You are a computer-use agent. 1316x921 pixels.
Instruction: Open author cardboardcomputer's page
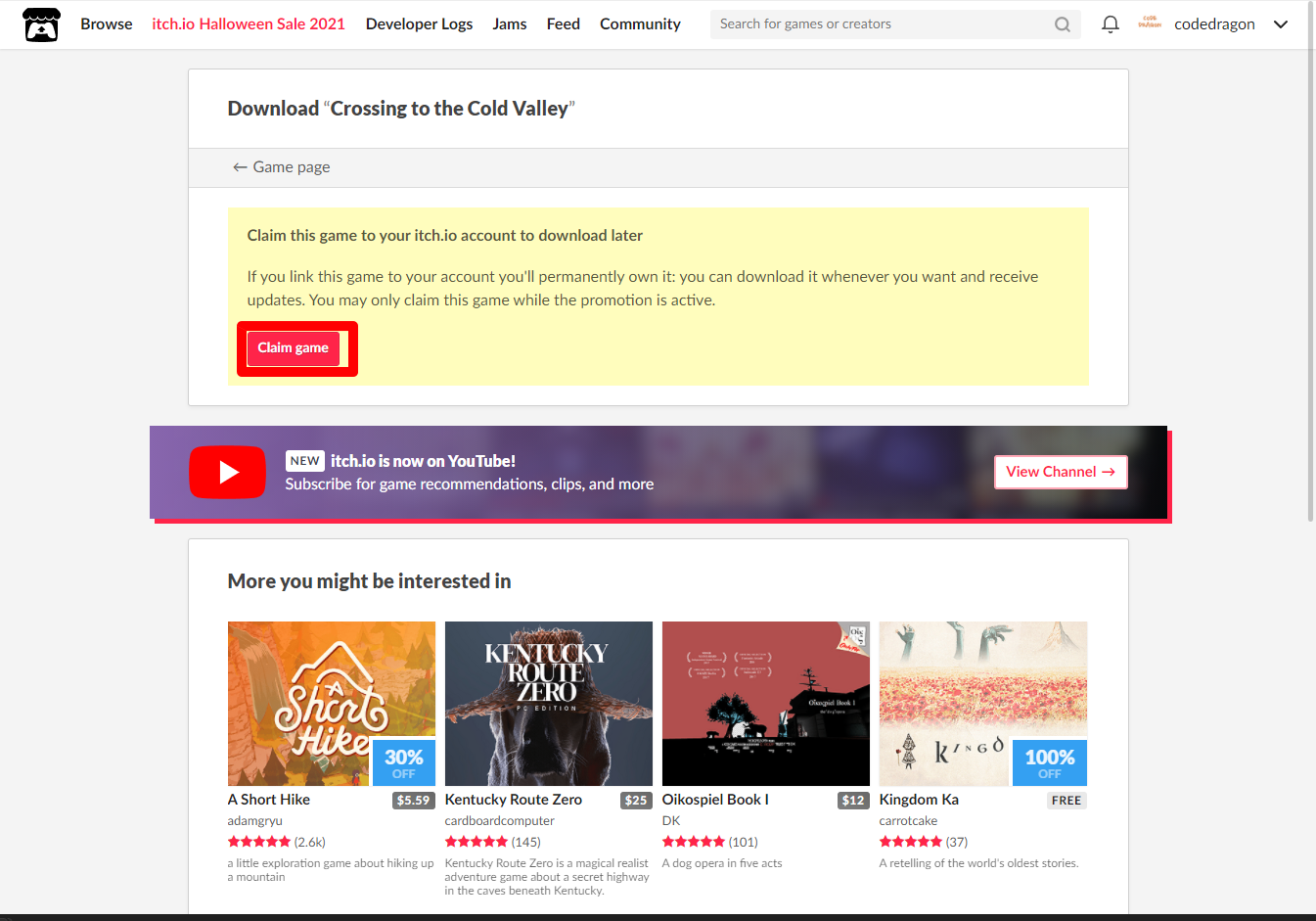(x=500, y=821)
